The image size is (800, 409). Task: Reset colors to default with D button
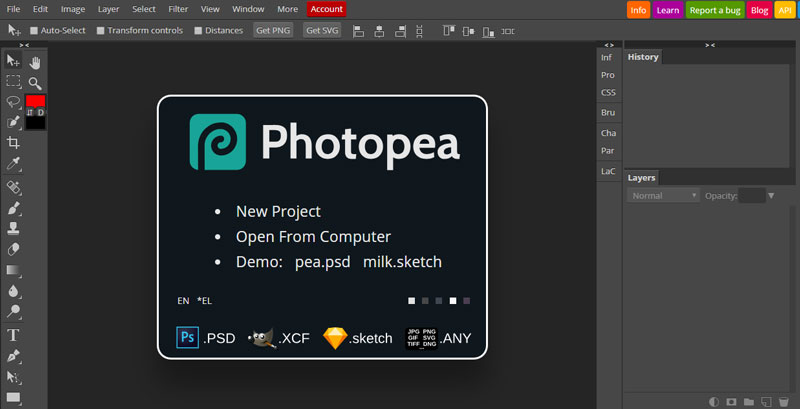point(41,112)
